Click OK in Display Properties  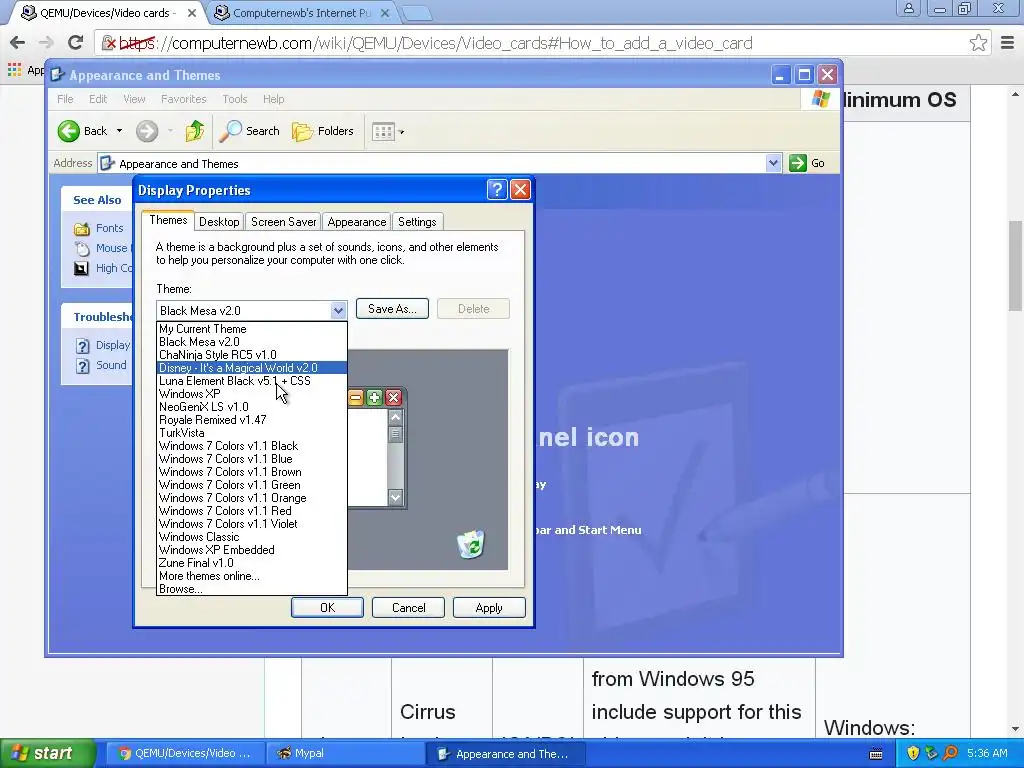coord(327,608)
